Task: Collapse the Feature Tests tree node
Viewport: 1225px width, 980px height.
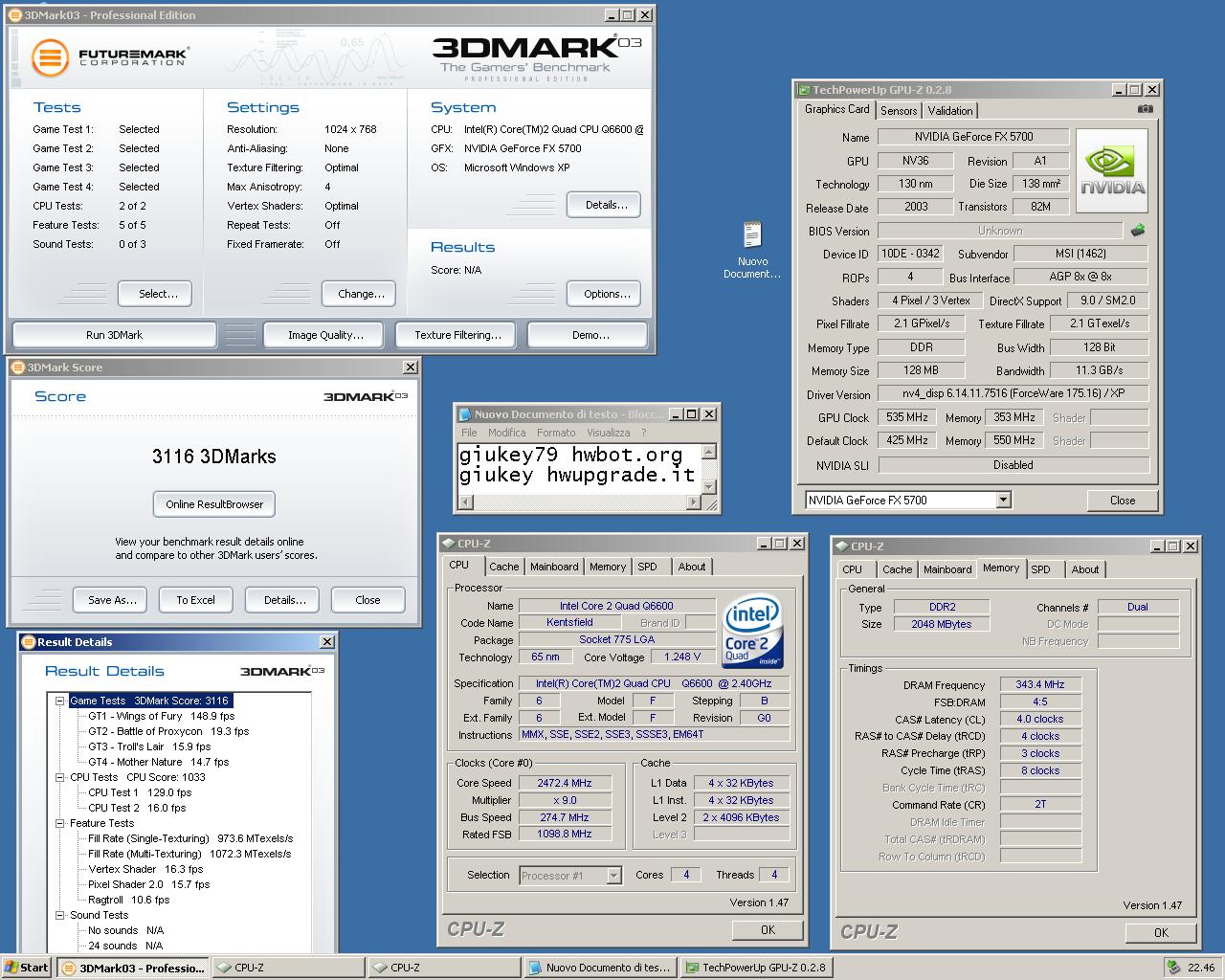Action: tap(59, 823)
